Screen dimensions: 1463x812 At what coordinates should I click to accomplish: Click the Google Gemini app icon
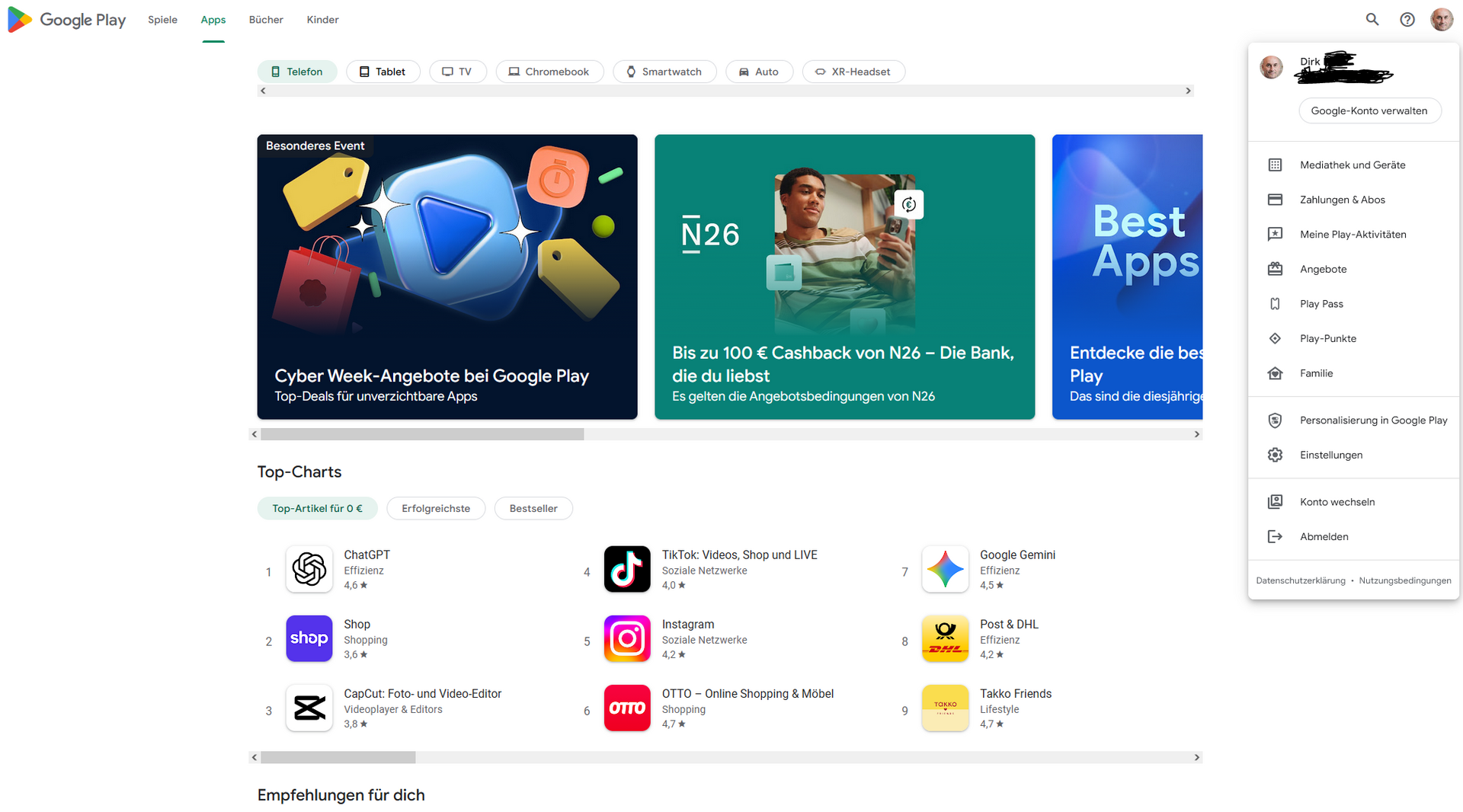(945, 569)
